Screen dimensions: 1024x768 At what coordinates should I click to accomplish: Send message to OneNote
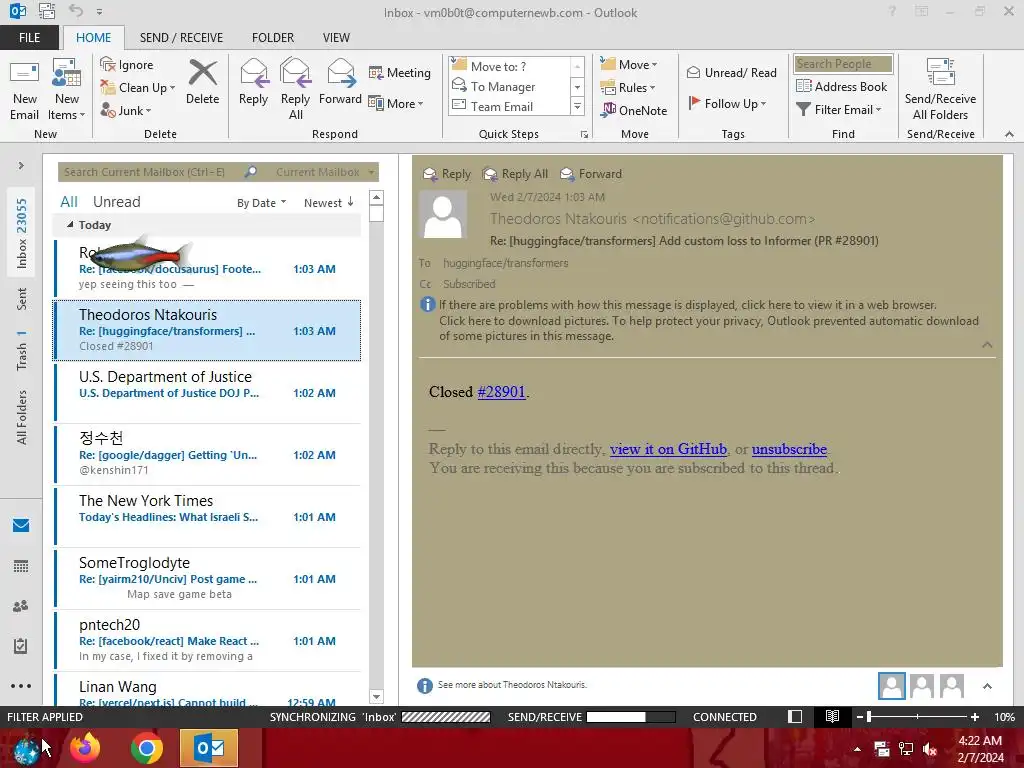[x=634, y=110]
